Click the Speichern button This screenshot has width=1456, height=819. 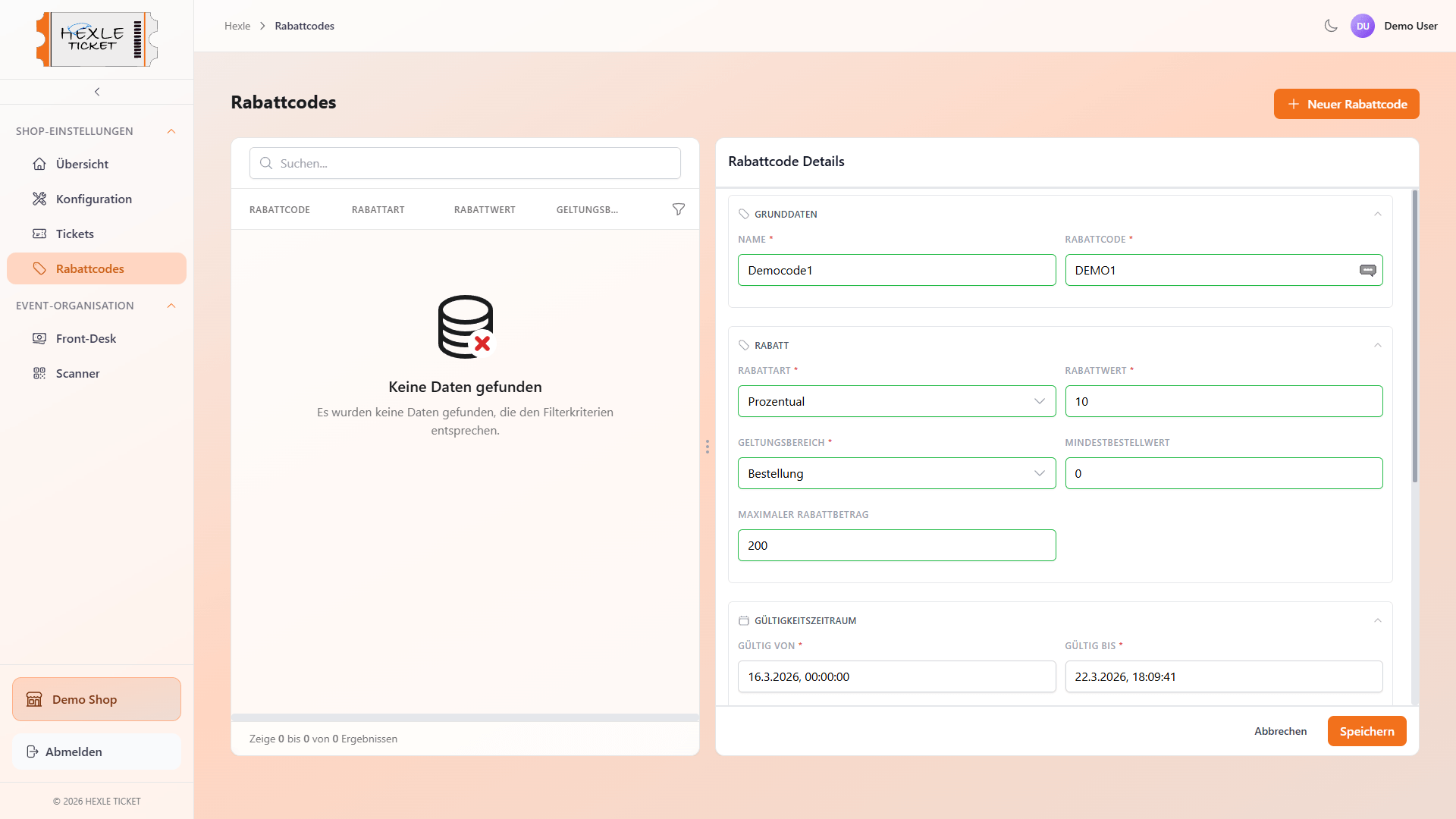click(1367, 731)
